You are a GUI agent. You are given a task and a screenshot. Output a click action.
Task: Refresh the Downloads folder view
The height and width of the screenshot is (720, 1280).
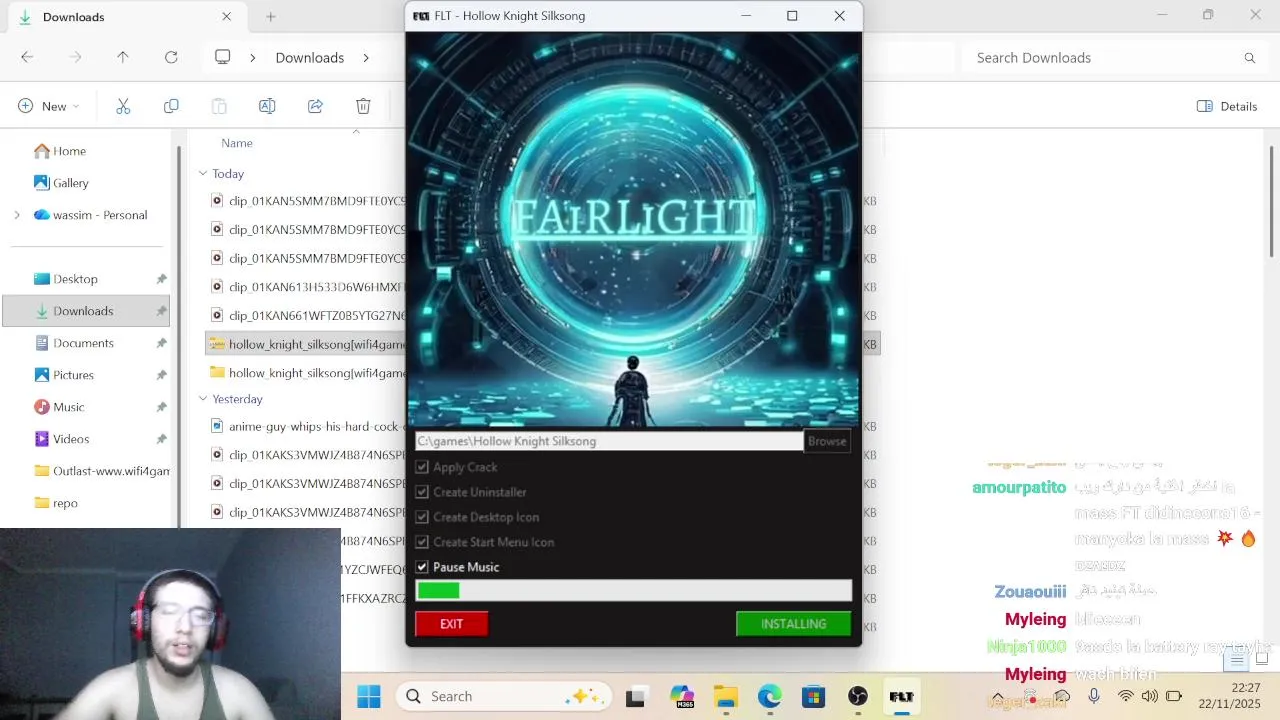point(171,57)
